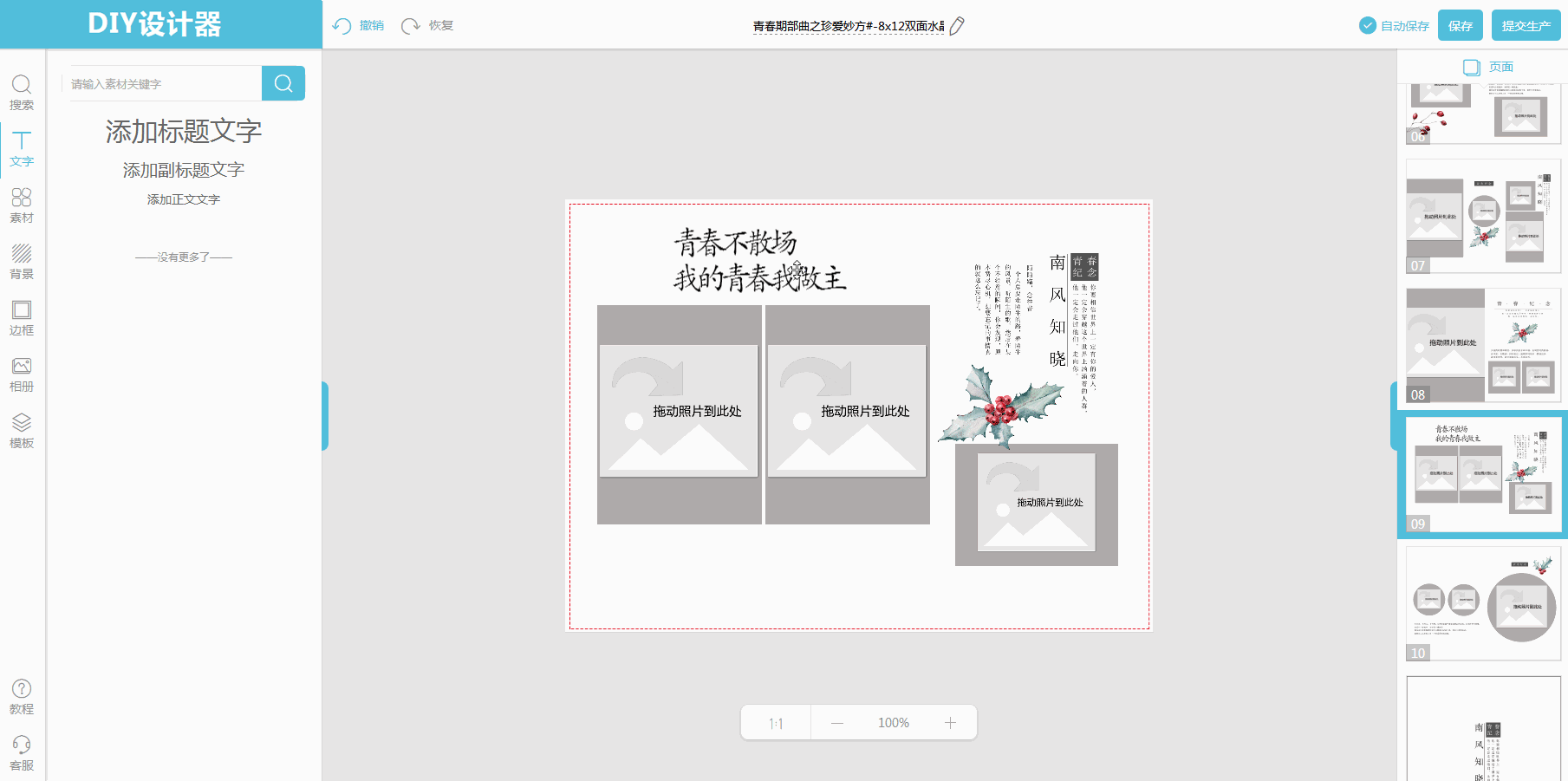Open the tutorial (教程) help icon

(x=22, y=696)
